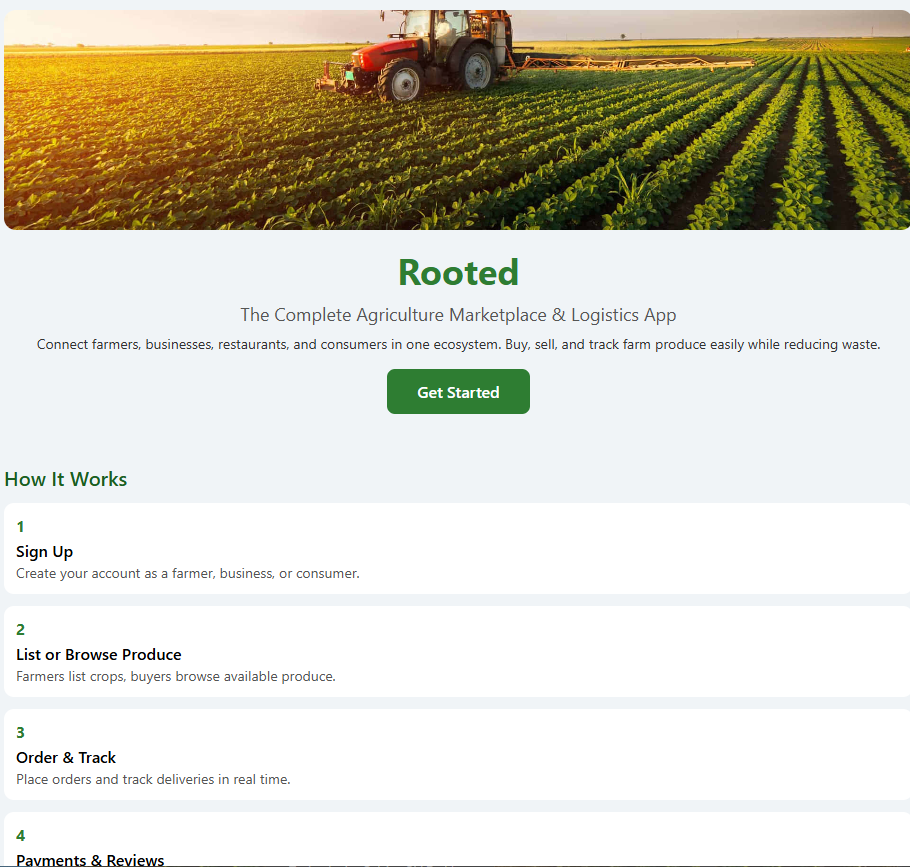The image size is (910, 867).
Task: Click the step number 3 label
Action: click(20, 732)
